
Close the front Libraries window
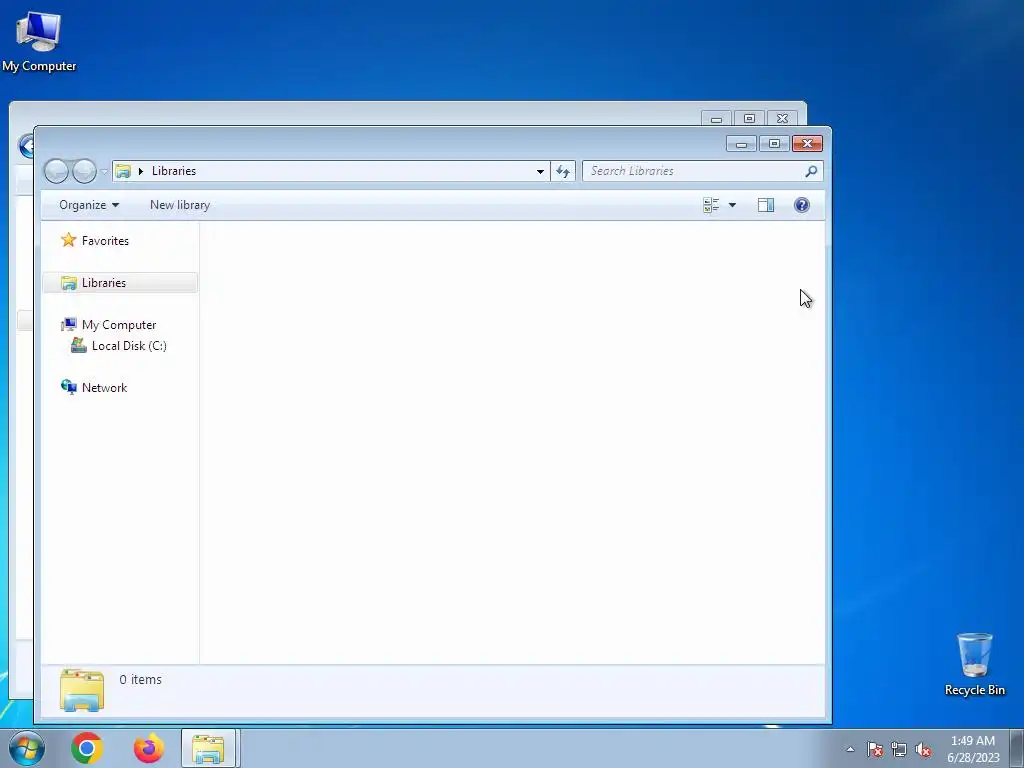[x=807, y=144]
